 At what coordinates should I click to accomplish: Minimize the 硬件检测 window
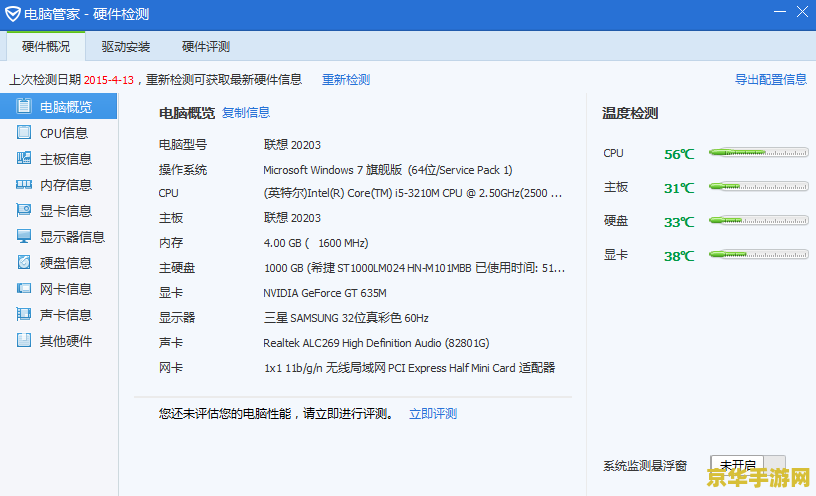tap(780, 11)
